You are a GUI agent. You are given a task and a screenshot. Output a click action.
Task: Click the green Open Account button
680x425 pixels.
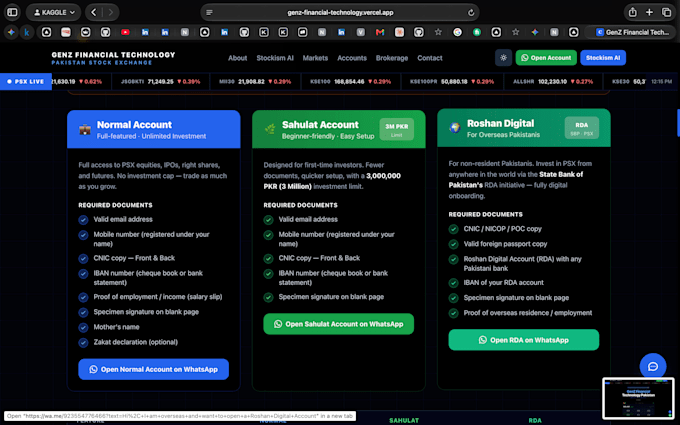(546, 58)
